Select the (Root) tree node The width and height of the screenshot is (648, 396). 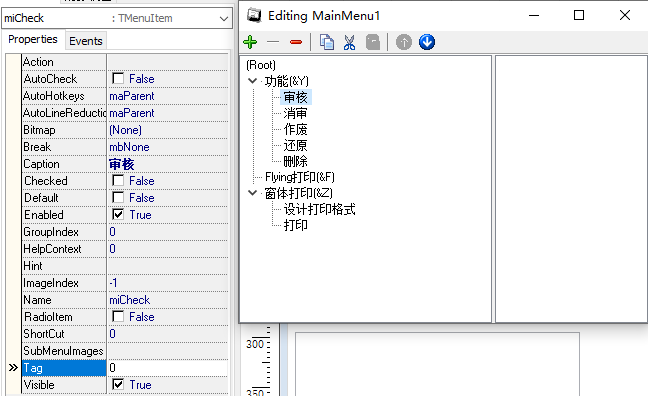261,65
